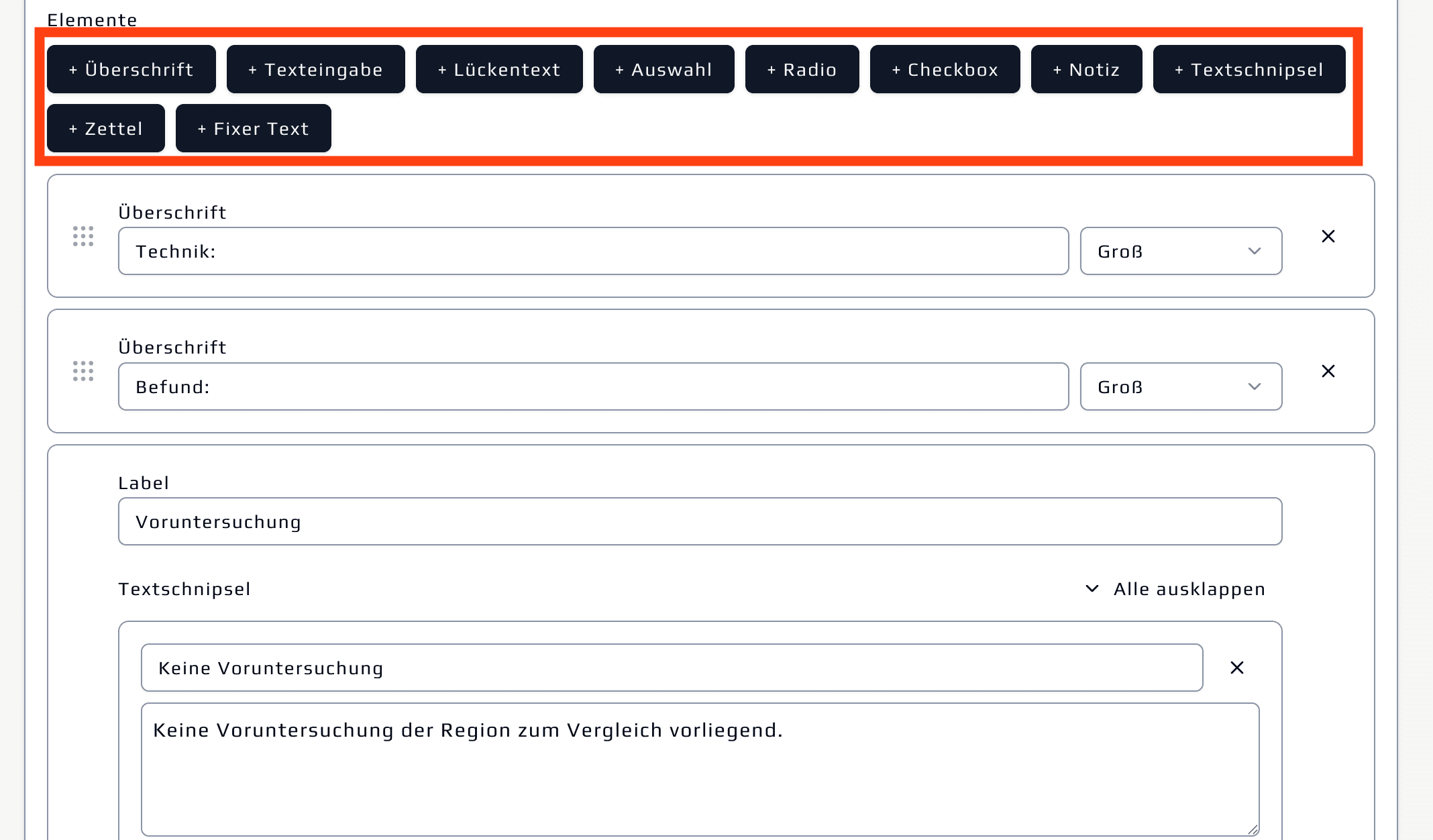1433x840 pixels.
Task: Click the Voruntersuchung label input field
Action: [699, 522]
